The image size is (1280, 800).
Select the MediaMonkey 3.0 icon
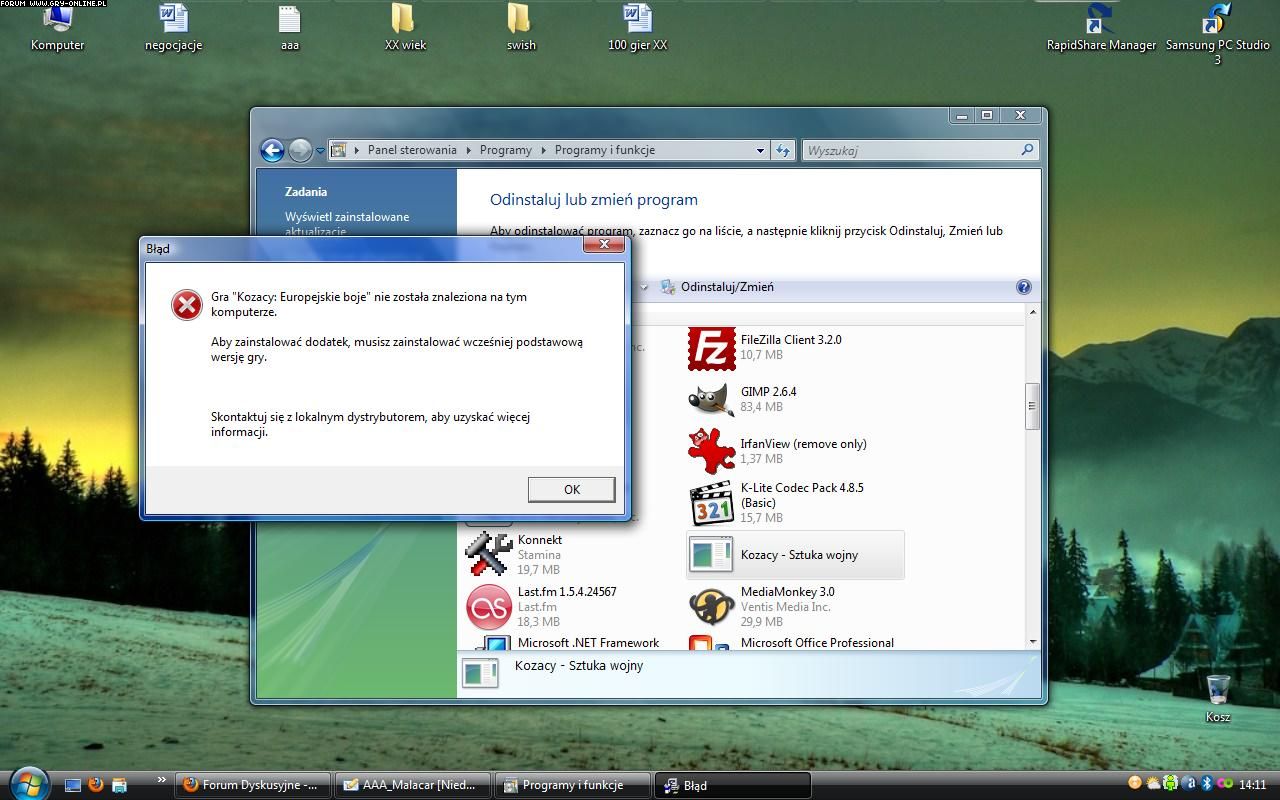click(x=711, y=606)
